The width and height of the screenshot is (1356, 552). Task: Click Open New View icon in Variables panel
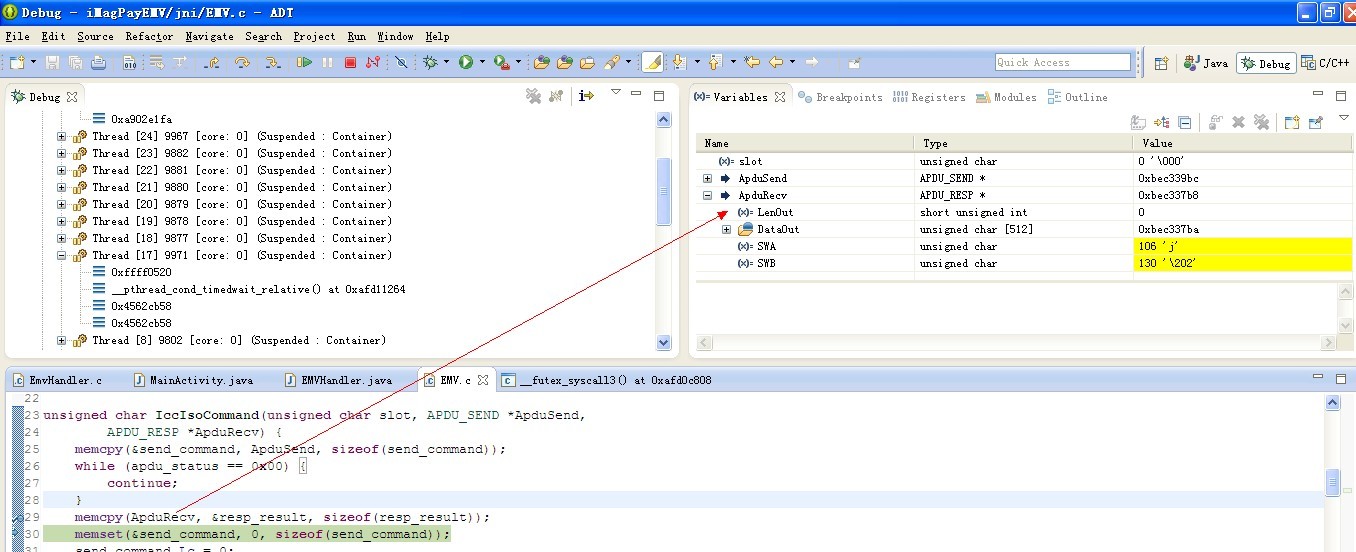click(1292, 123)
